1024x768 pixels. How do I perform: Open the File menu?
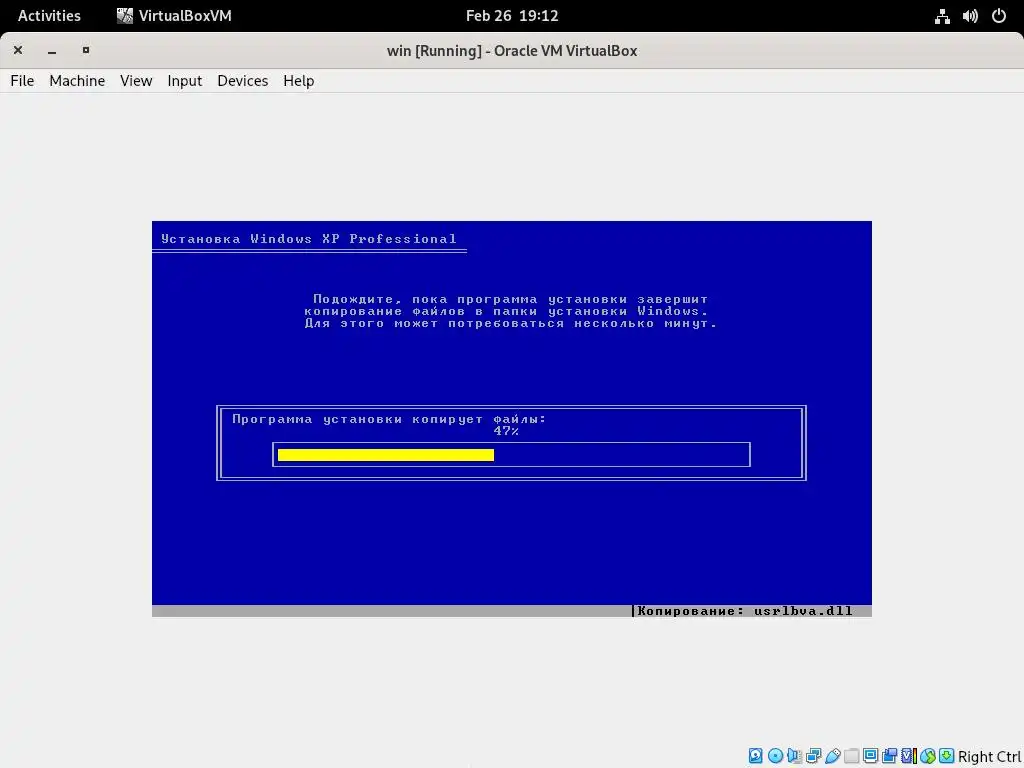tap(22, 80)
